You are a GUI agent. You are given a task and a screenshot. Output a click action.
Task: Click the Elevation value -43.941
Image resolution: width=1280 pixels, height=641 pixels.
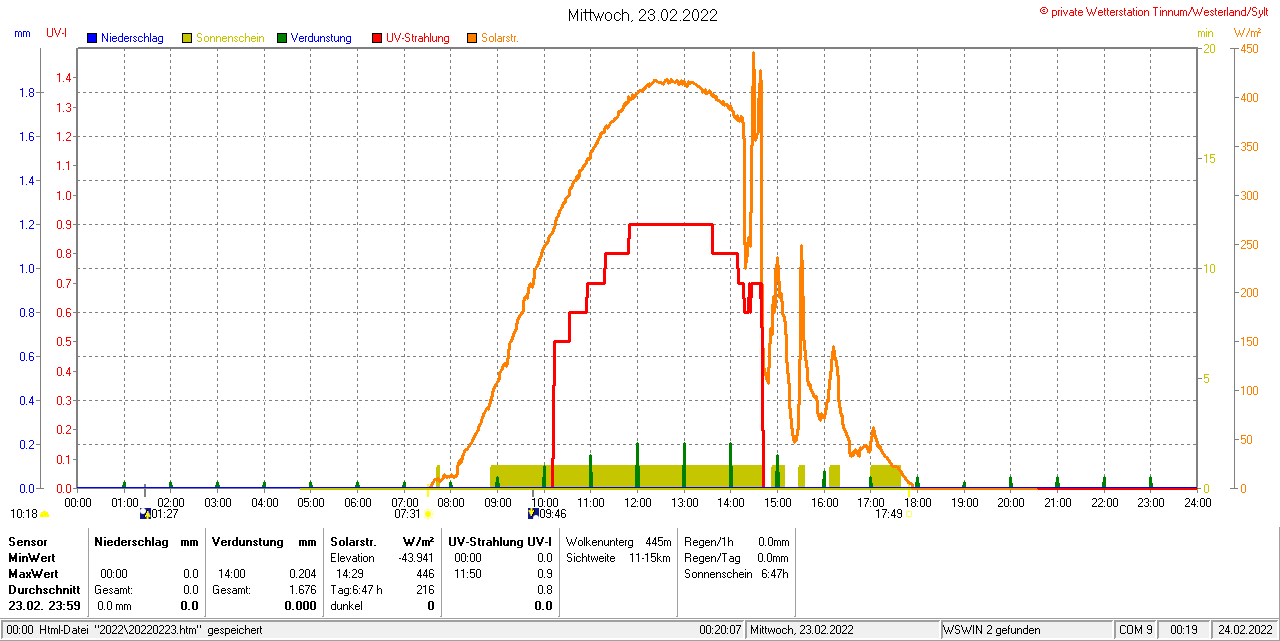click(x=416, y=557)
